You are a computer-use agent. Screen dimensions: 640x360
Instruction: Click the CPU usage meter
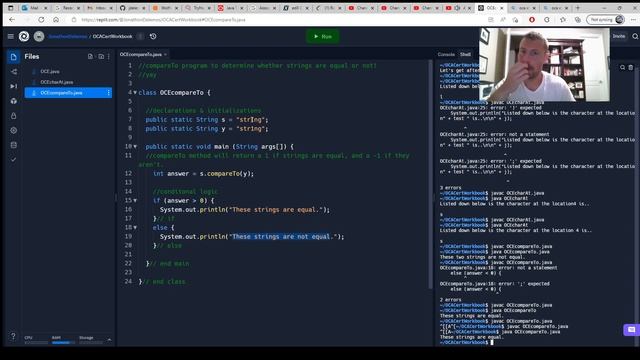[x=36, y=340]
